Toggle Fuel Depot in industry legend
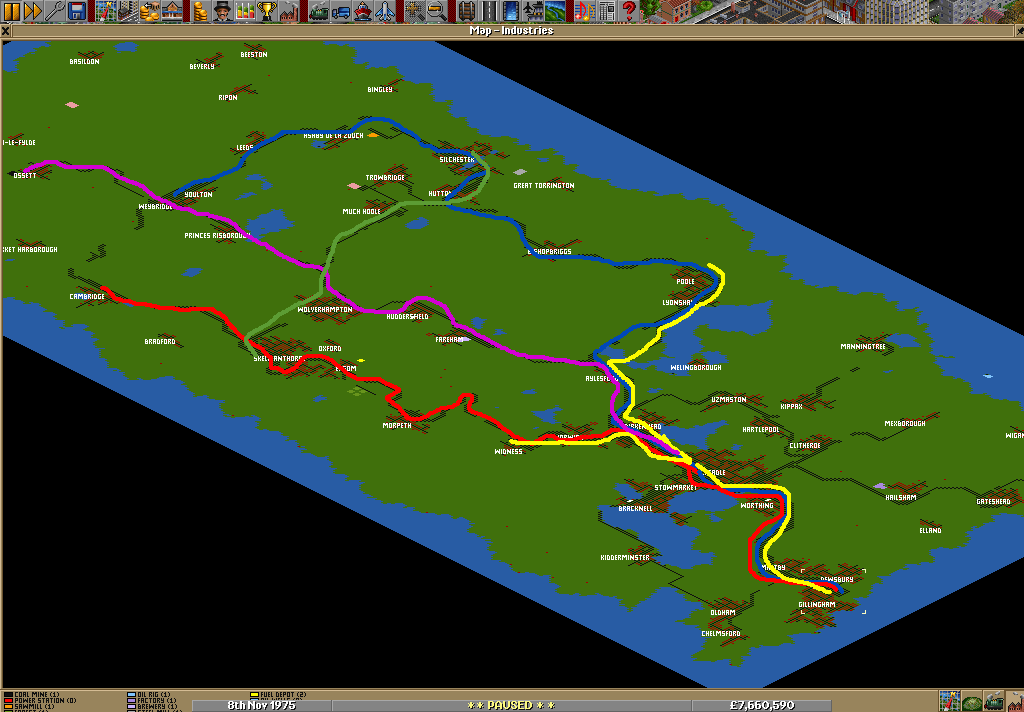1024x712 pixels. coord(278,694)
